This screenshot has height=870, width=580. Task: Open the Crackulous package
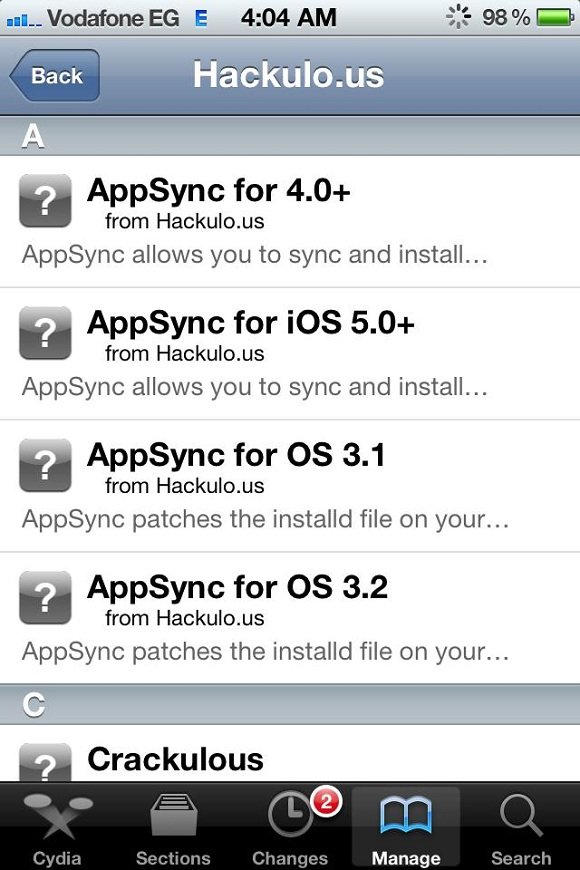pyautogui.click(x=290, y=753)
